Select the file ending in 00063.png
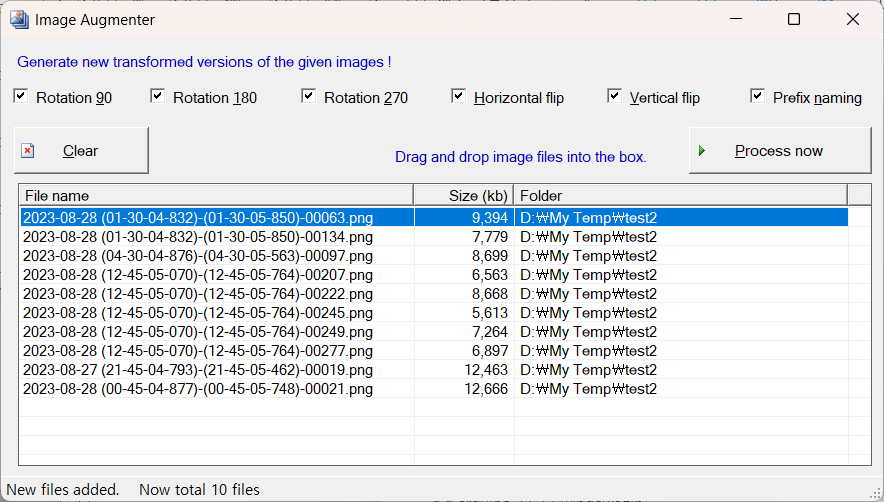 pyautogui.click(x=198, y=217)
